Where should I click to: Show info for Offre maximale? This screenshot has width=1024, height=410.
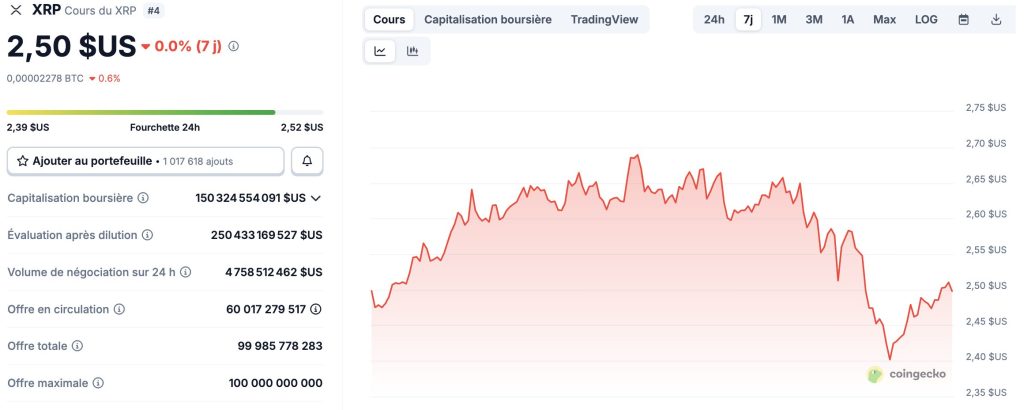[98, 383]
